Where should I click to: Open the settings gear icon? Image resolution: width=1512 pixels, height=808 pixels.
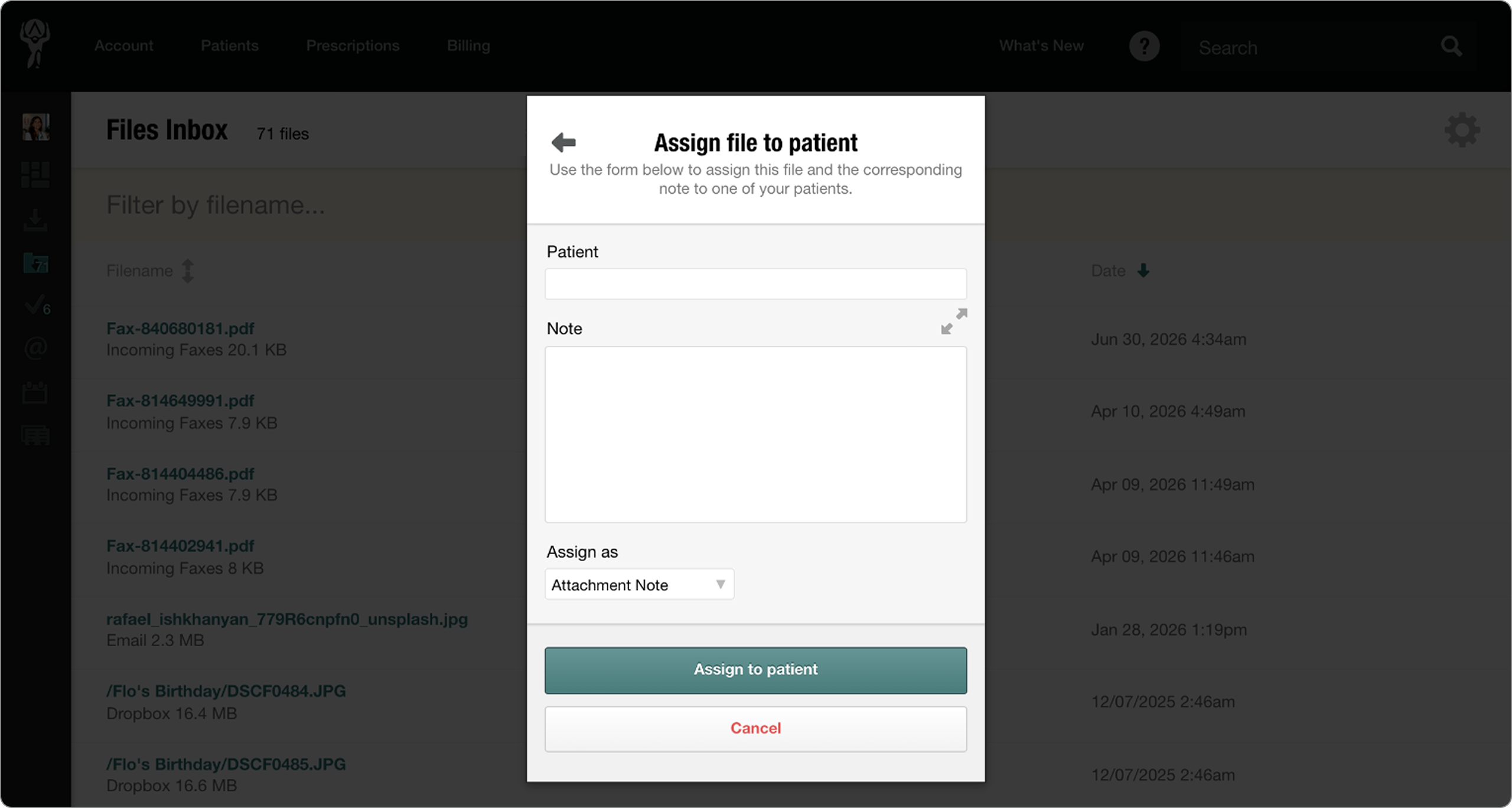click(1462, 130)
